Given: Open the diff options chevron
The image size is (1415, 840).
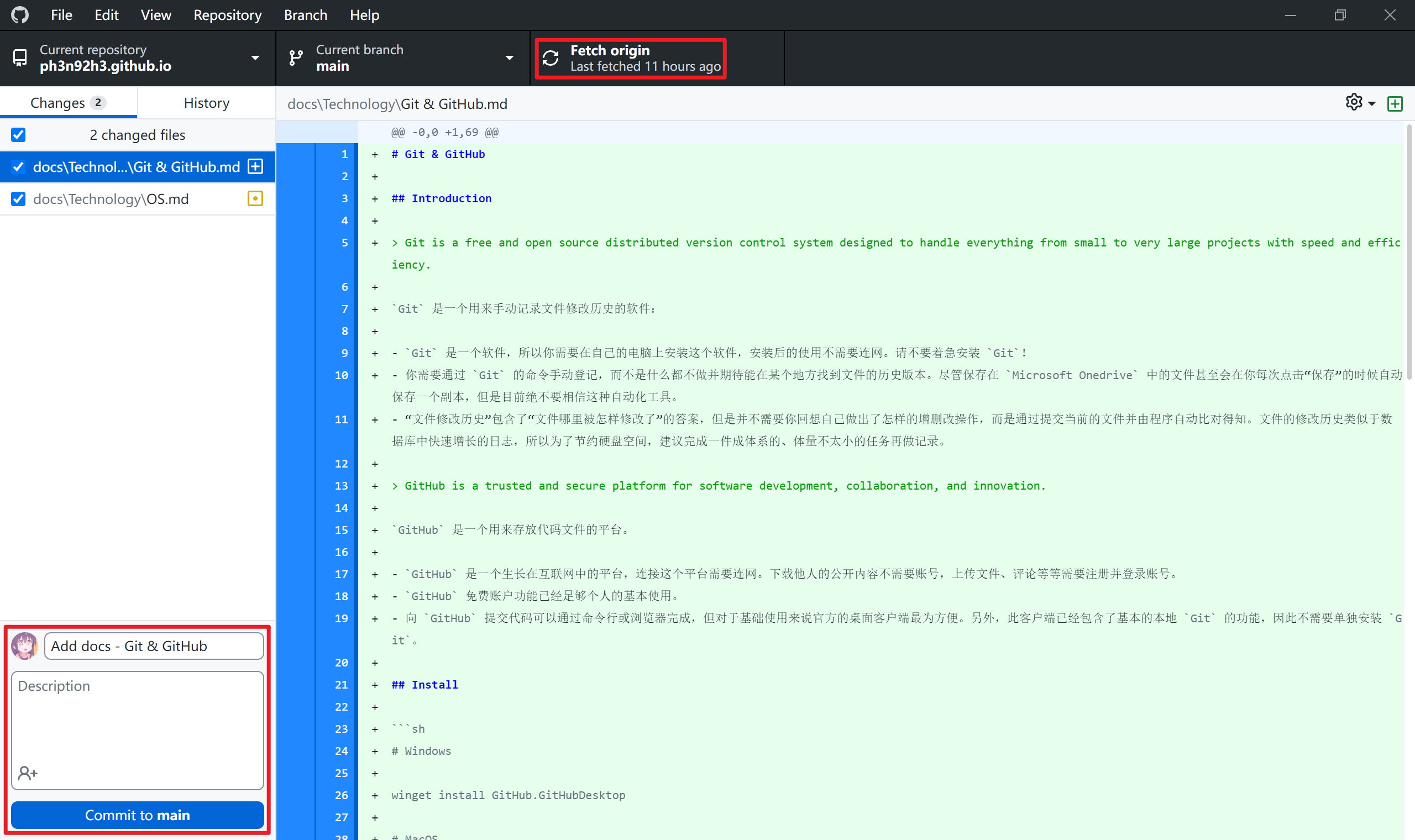Looking at the screenshot, I should (1370, 102).
